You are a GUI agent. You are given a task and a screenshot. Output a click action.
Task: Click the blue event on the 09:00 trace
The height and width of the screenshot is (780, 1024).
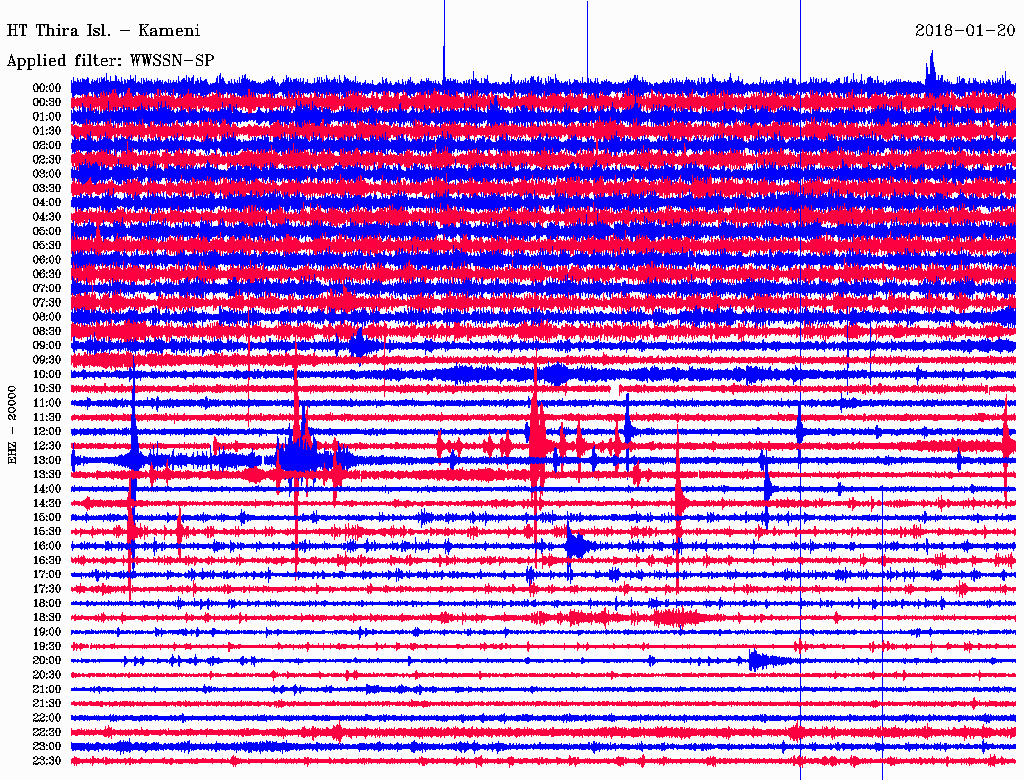point(359,345)
